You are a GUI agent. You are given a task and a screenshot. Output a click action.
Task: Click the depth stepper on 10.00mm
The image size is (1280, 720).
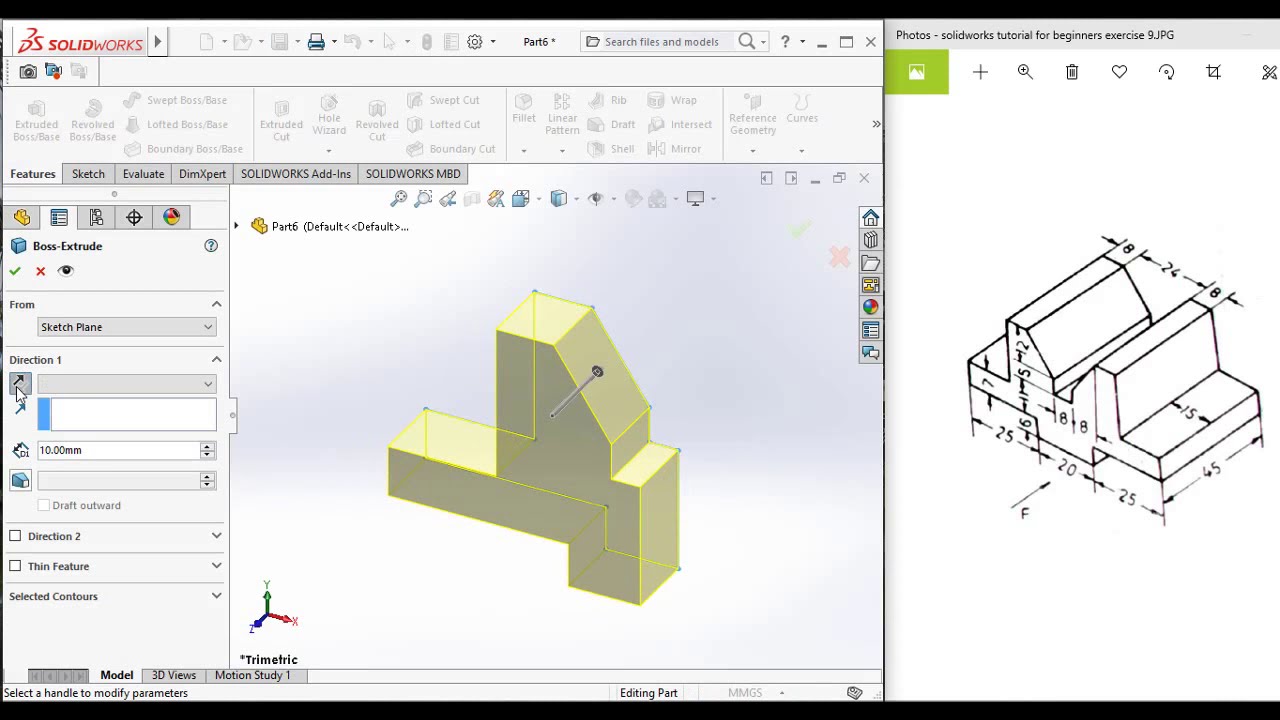[x=207, y=451]
